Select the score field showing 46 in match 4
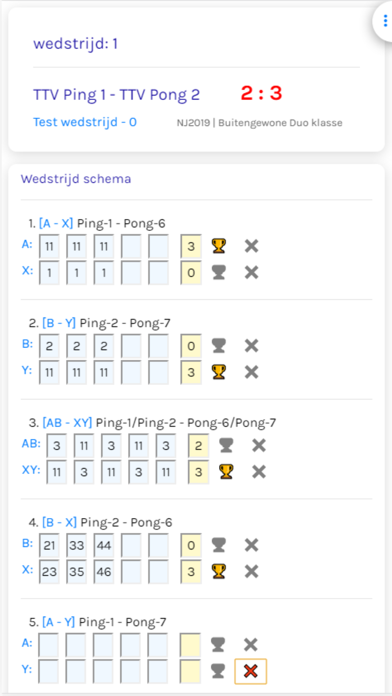 pyautogui.click(x=103, y=571)
